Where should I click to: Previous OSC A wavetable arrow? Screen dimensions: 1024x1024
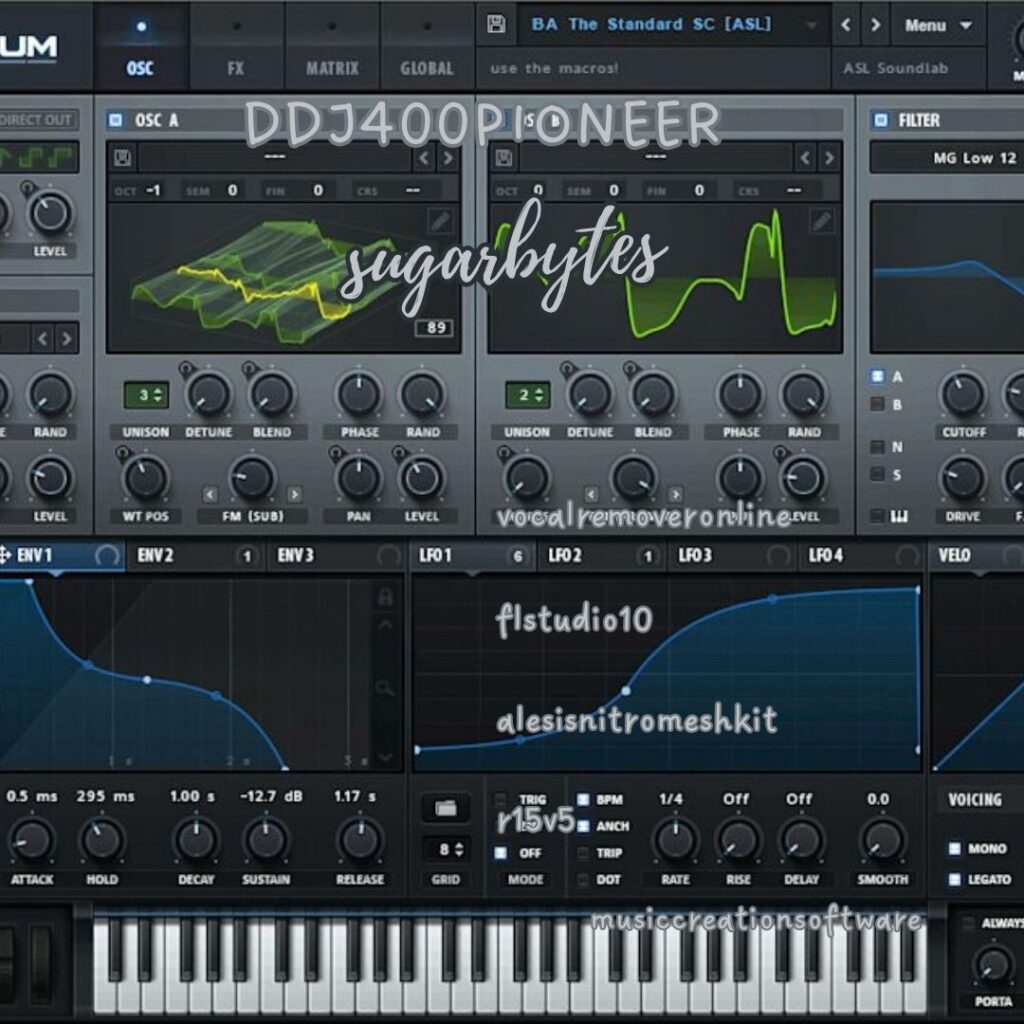click(x=424, y=158)
